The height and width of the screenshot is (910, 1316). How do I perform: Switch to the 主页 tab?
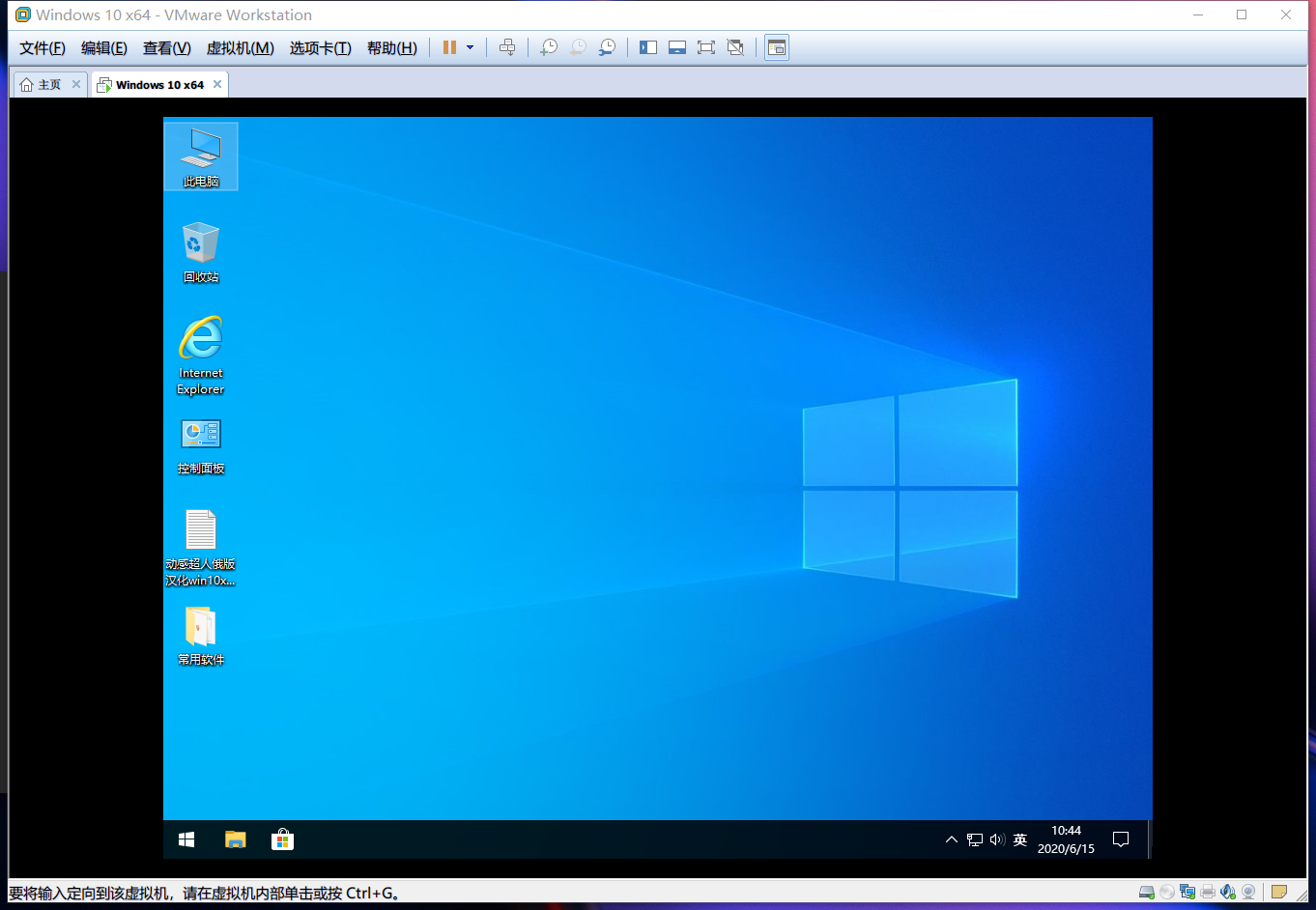42,85
